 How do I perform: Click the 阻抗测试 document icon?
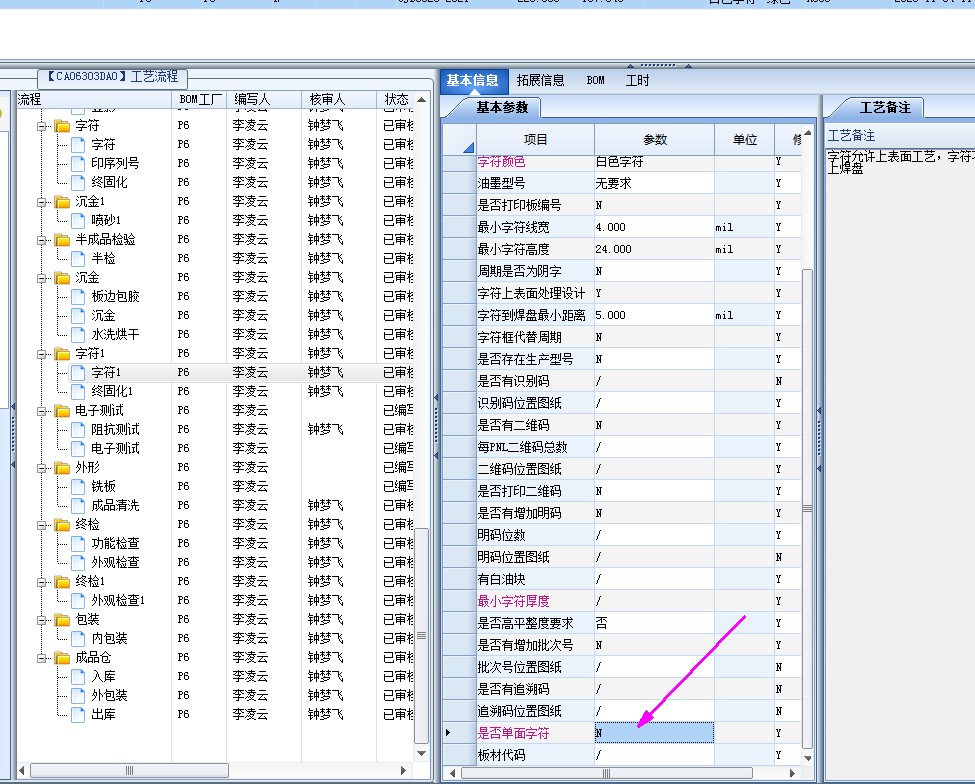pyautogui.click(x=78, y=430)
